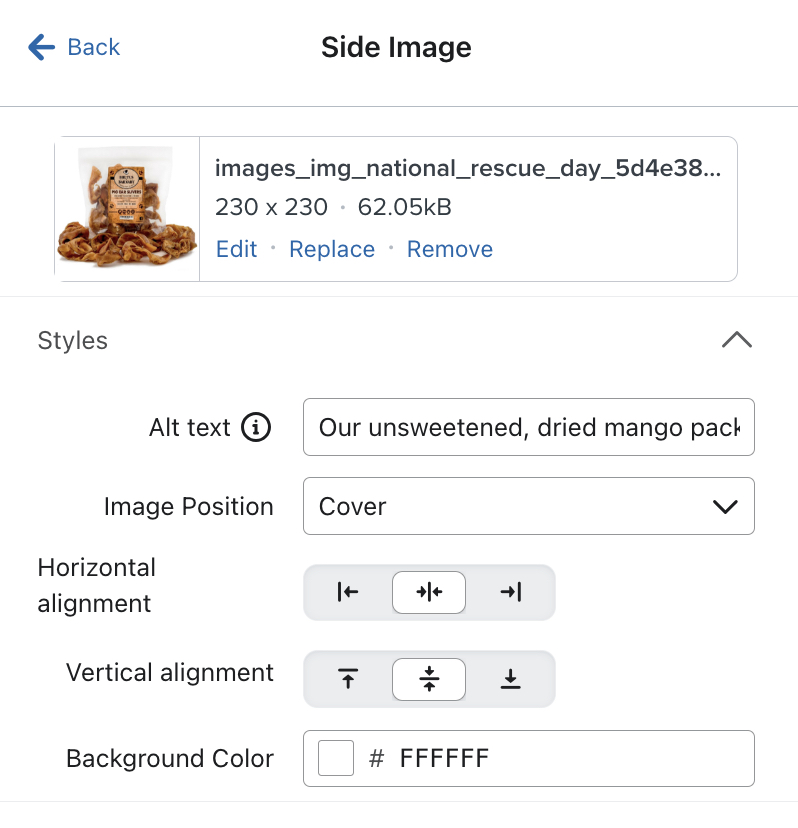Open the Background Color swatch picker
This screenshot has height=828, width=798.
pyautogui.click(x=335, y=757)
